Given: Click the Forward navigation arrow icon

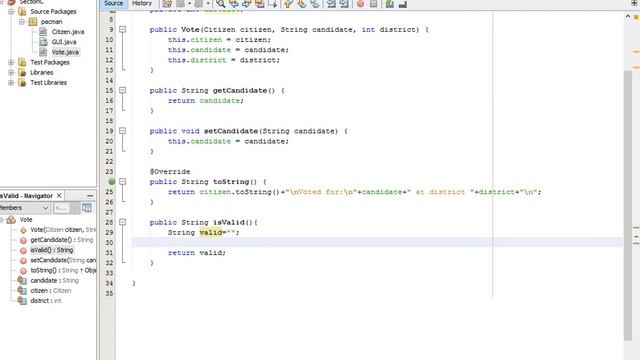Looking at the screenshot, I should coord(199,4).
